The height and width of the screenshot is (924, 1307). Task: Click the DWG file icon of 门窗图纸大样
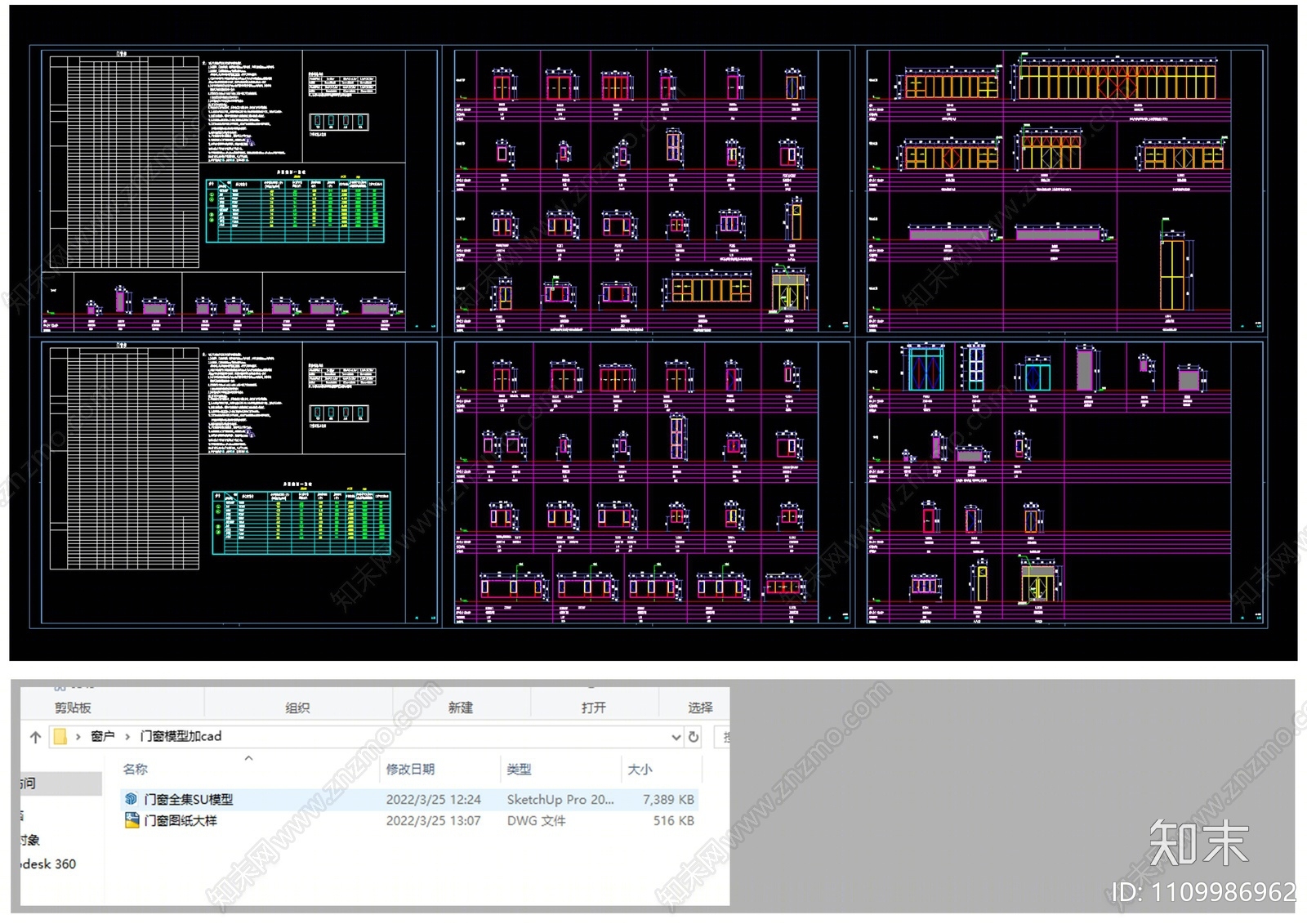[131, 820]
